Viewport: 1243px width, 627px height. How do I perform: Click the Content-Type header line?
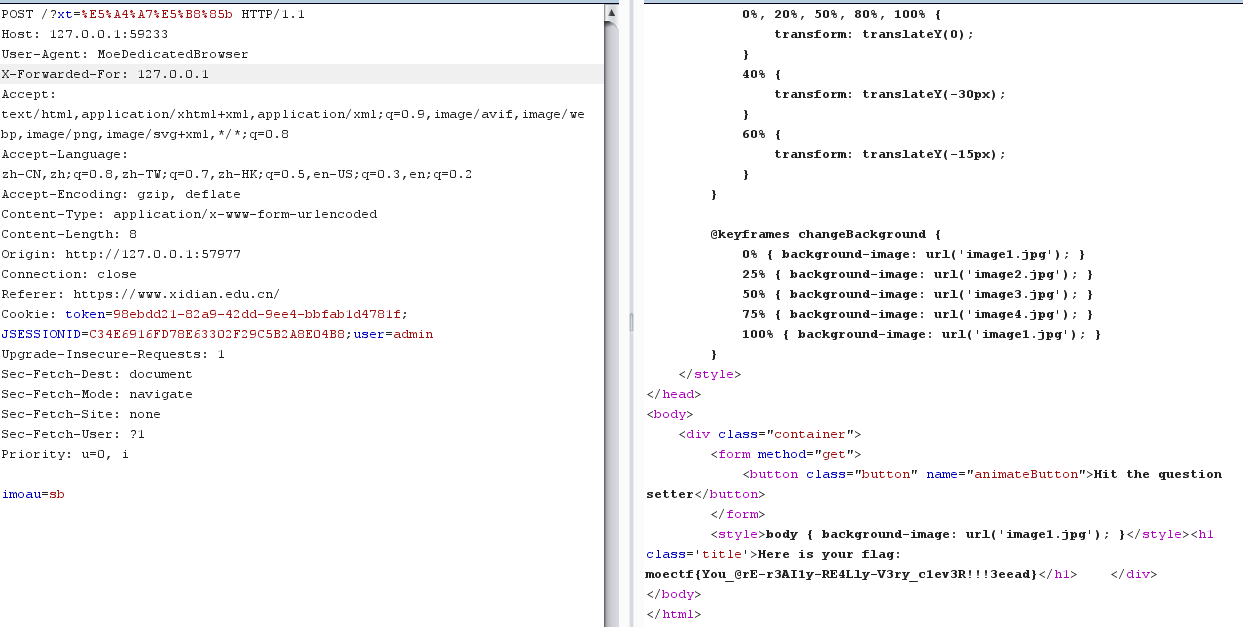189,214
